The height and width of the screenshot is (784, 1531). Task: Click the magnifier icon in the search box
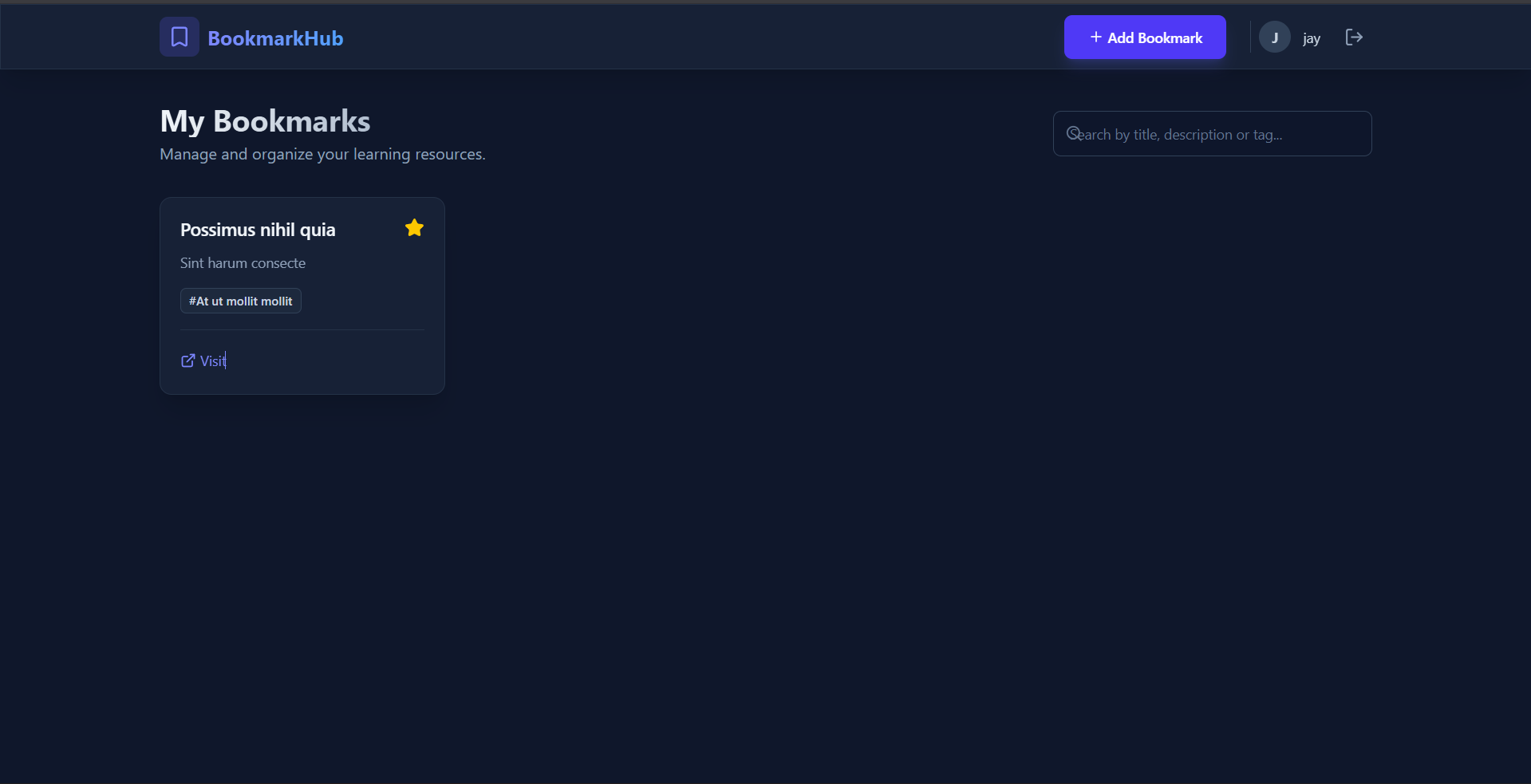tap(1074, 133)
